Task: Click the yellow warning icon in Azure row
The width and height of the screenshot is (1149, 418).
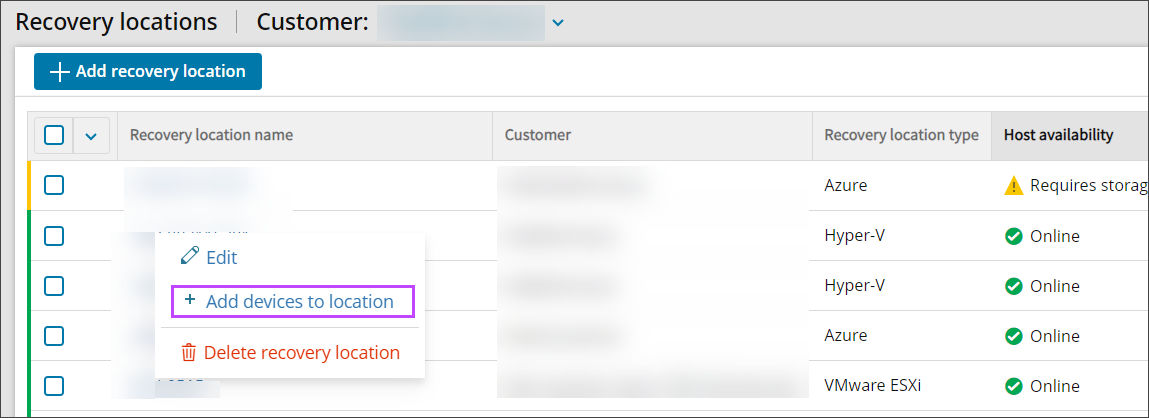Action: [x=1014, y=185]
